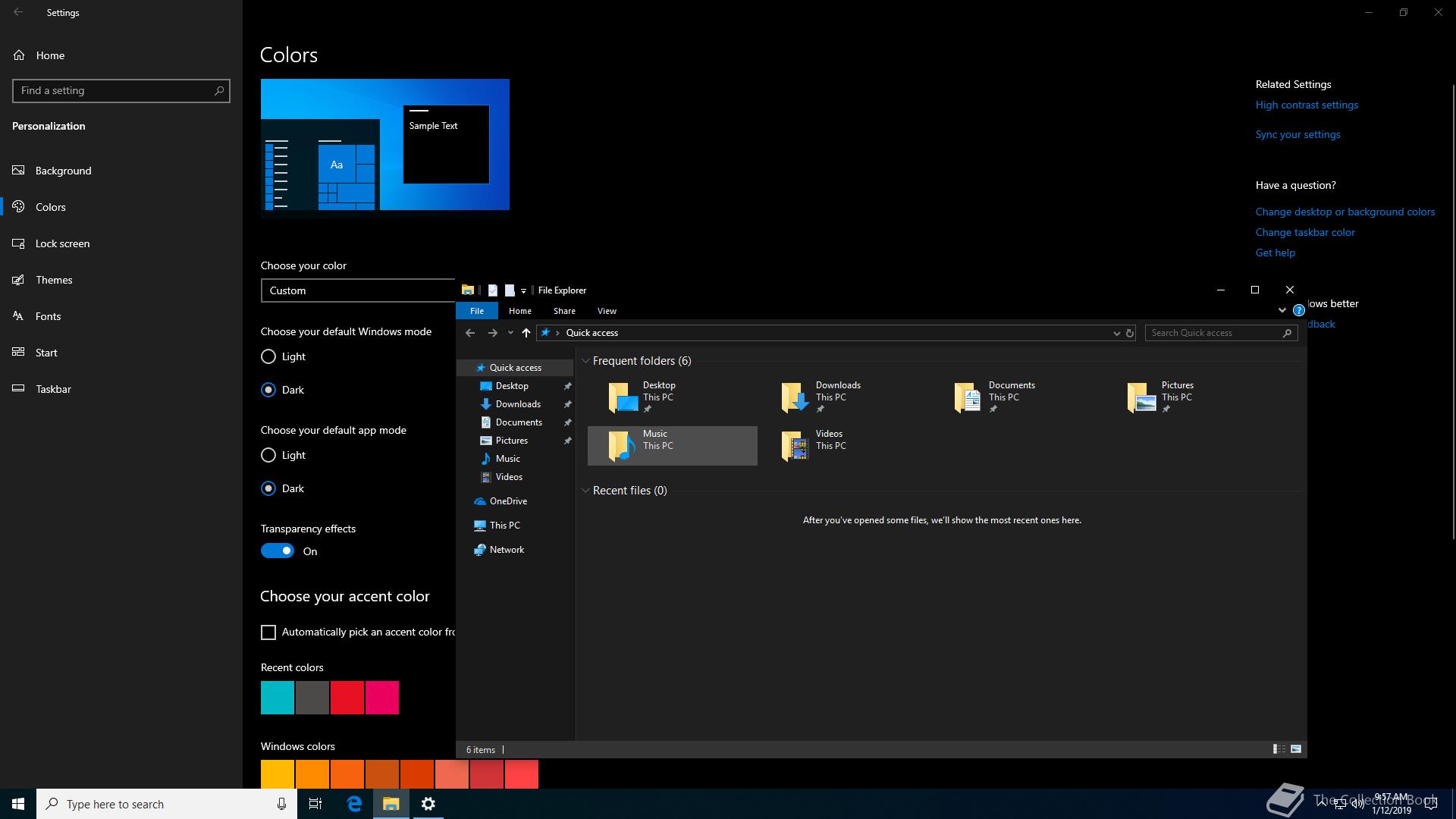Image resolution: width=1456 pixels, height=819 pixels.
Task: Open Change taskbar color link
Action: click(x=1305, y=233)
